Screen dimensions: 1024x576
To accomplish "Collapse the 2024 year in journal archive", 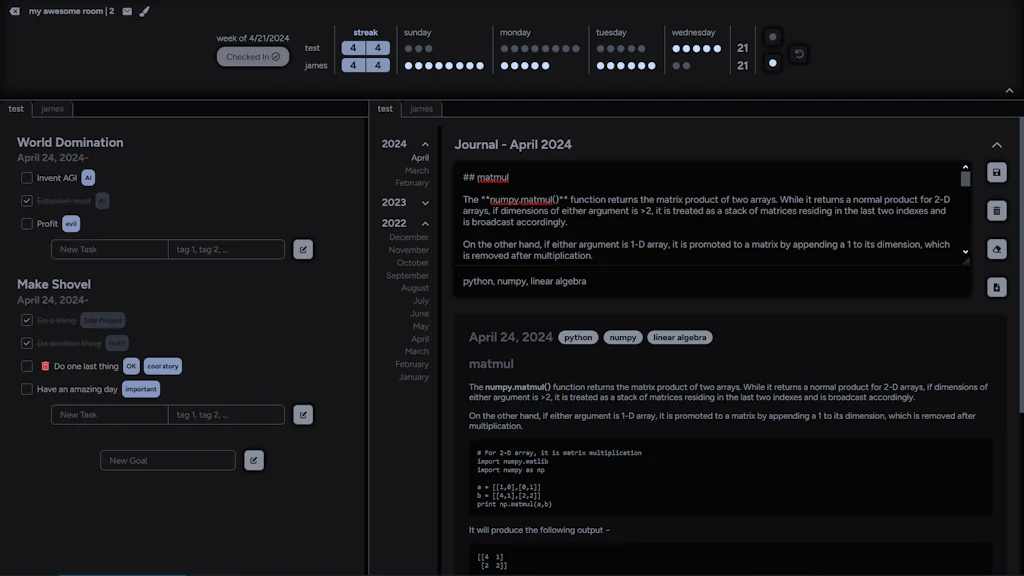I will (425, 144).
